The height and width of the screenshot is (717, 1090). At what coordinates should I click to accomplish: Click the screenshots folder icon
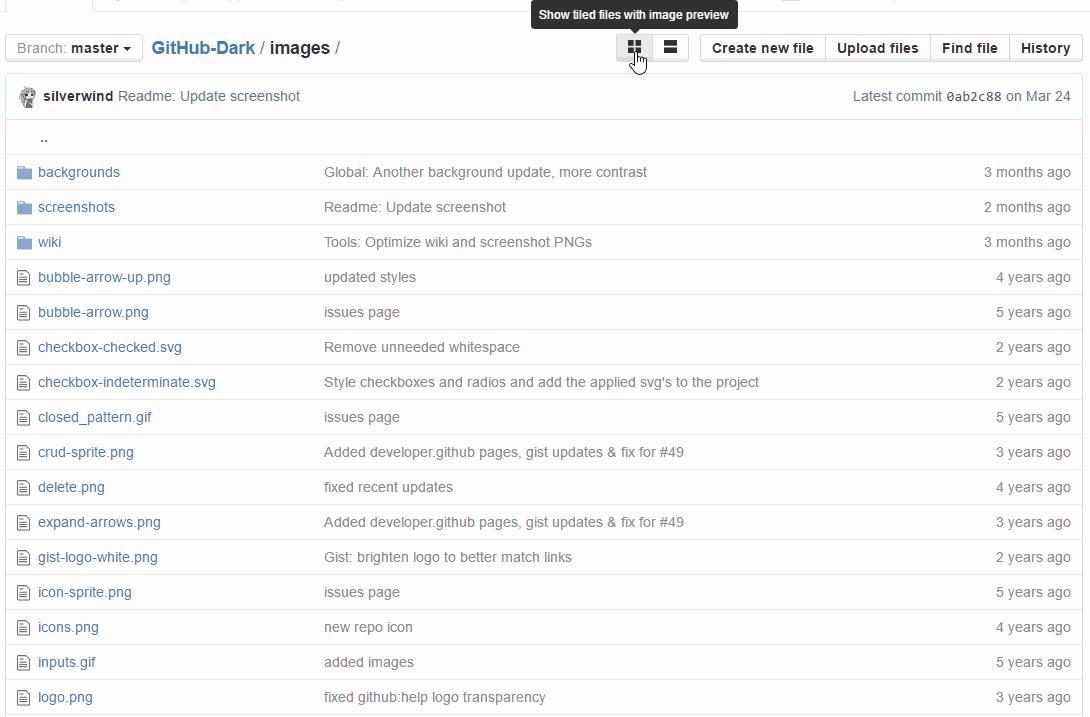tap(23, 206)
